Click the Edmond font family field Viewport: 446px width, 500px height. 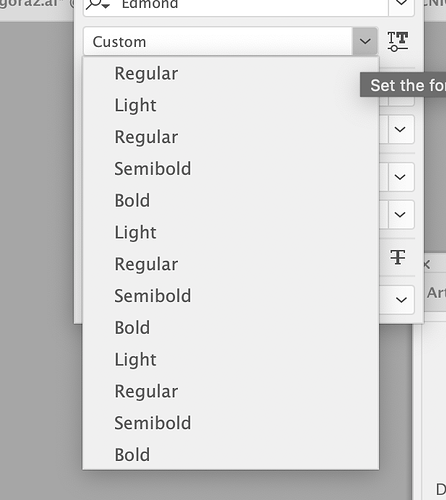[236, 5]
